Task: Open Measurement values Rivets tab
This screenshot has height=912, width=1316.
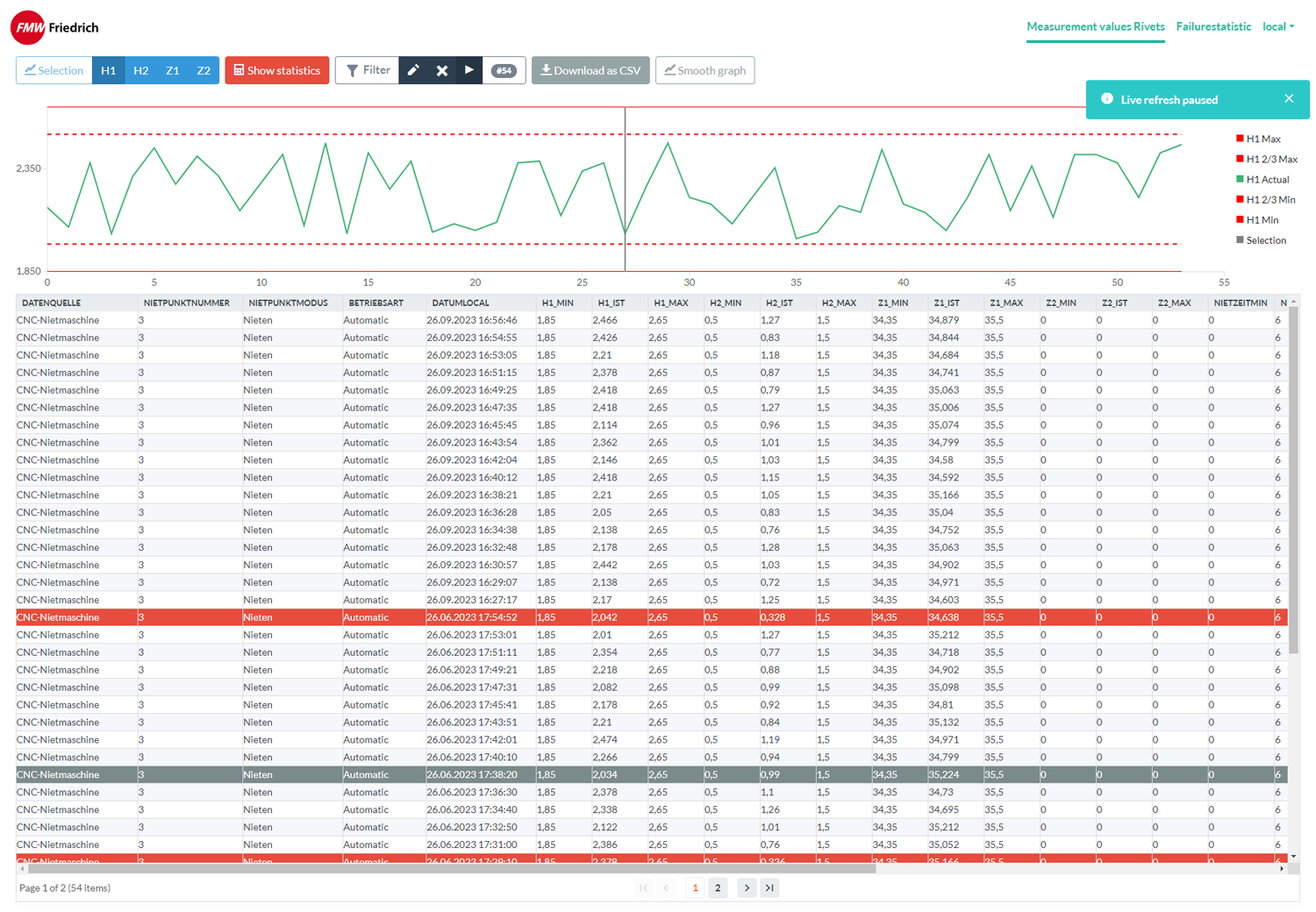Action: pos(1095,26)
